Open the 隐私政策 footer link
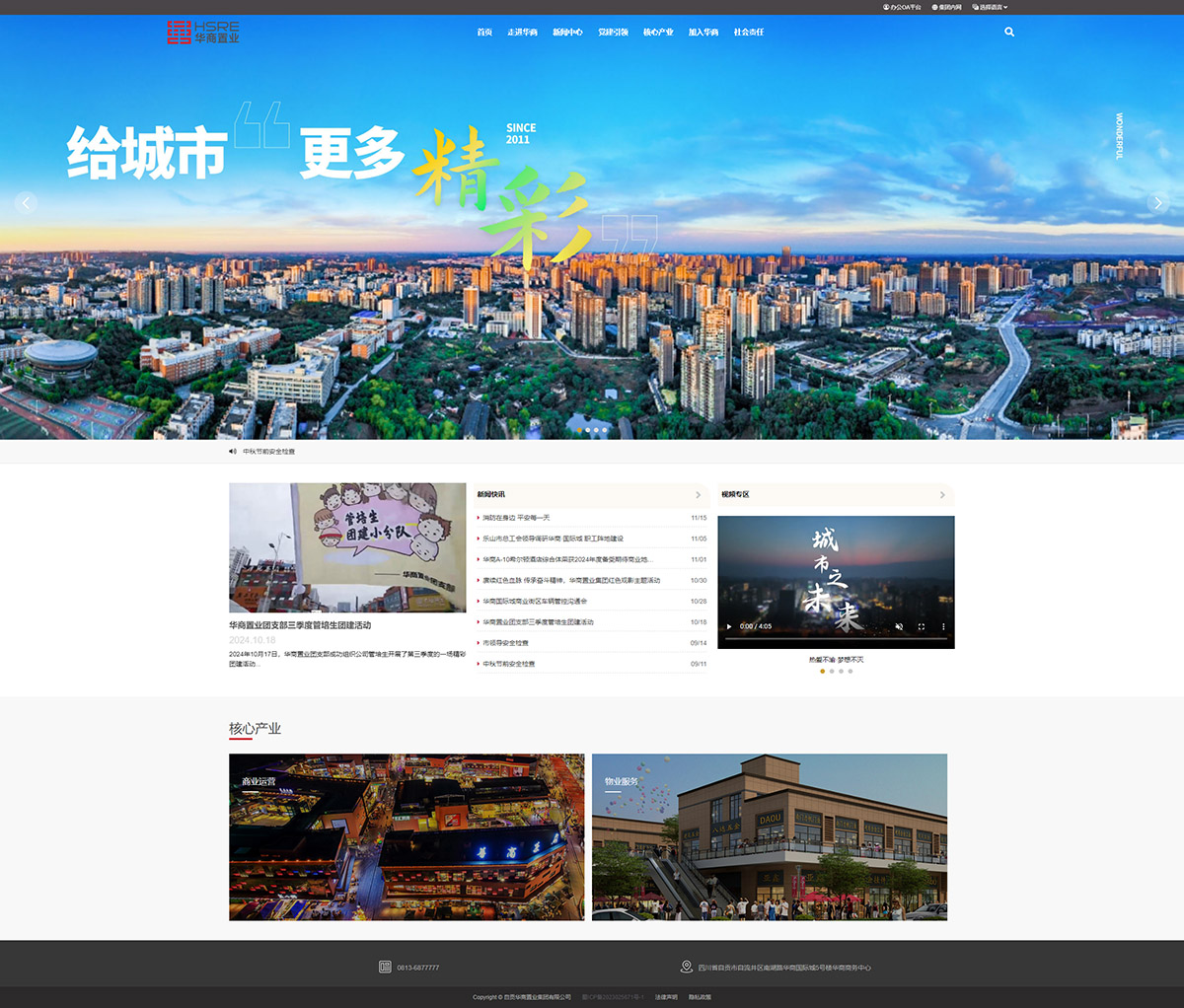The image size is (1184, 1008). pos(700,997)
